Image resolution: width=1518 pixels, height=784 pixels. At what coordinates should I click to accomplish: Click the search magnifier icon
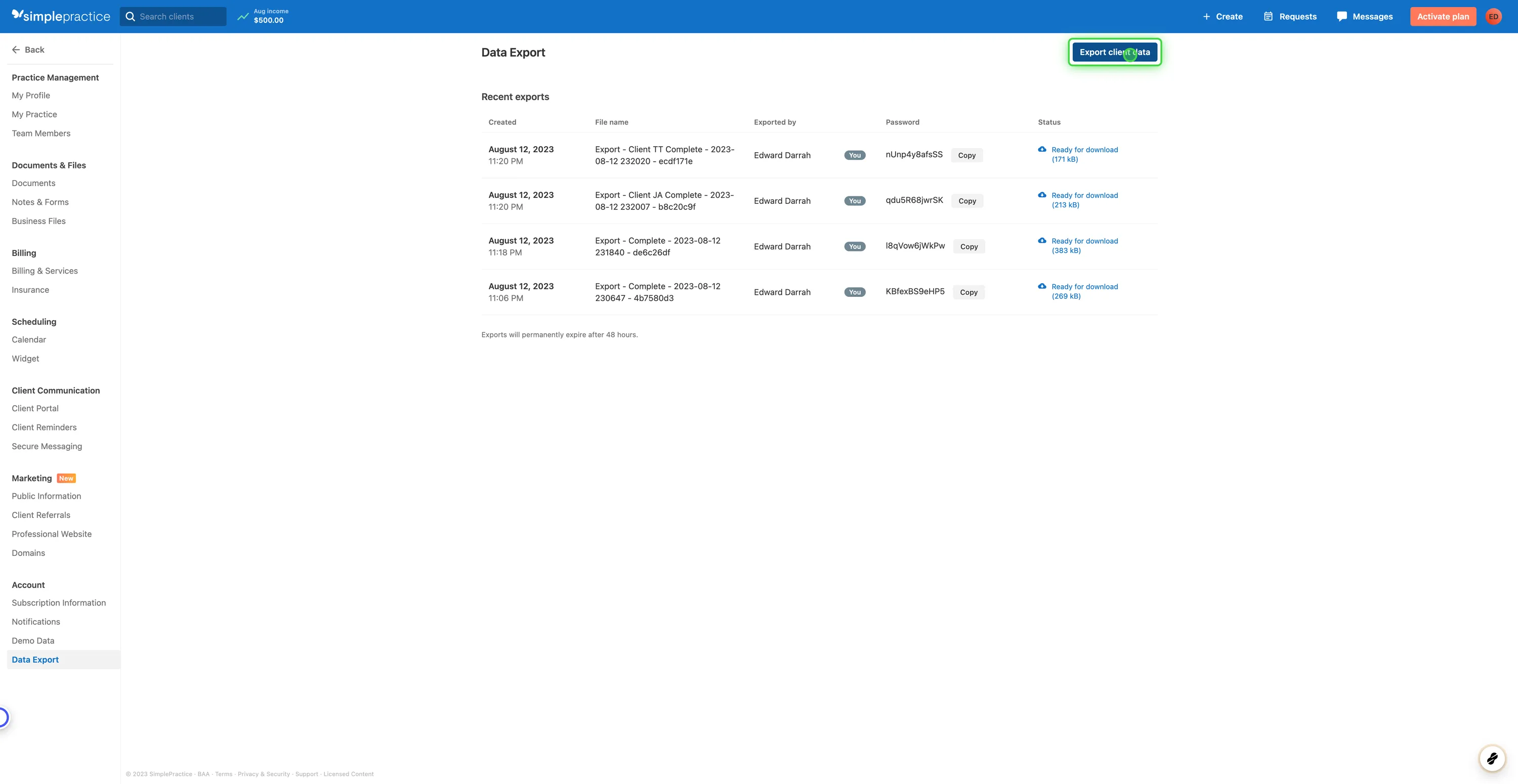(x=131, y=16)
